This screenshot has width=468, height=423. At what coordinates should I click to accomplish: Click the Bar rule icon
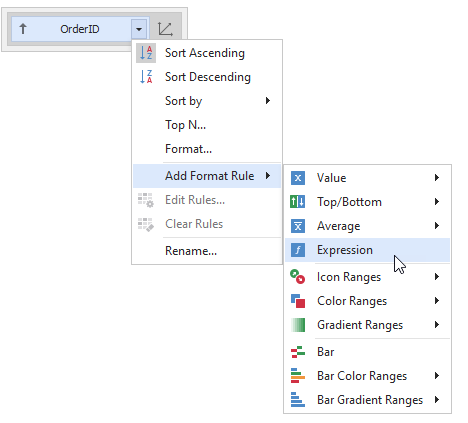298,352
